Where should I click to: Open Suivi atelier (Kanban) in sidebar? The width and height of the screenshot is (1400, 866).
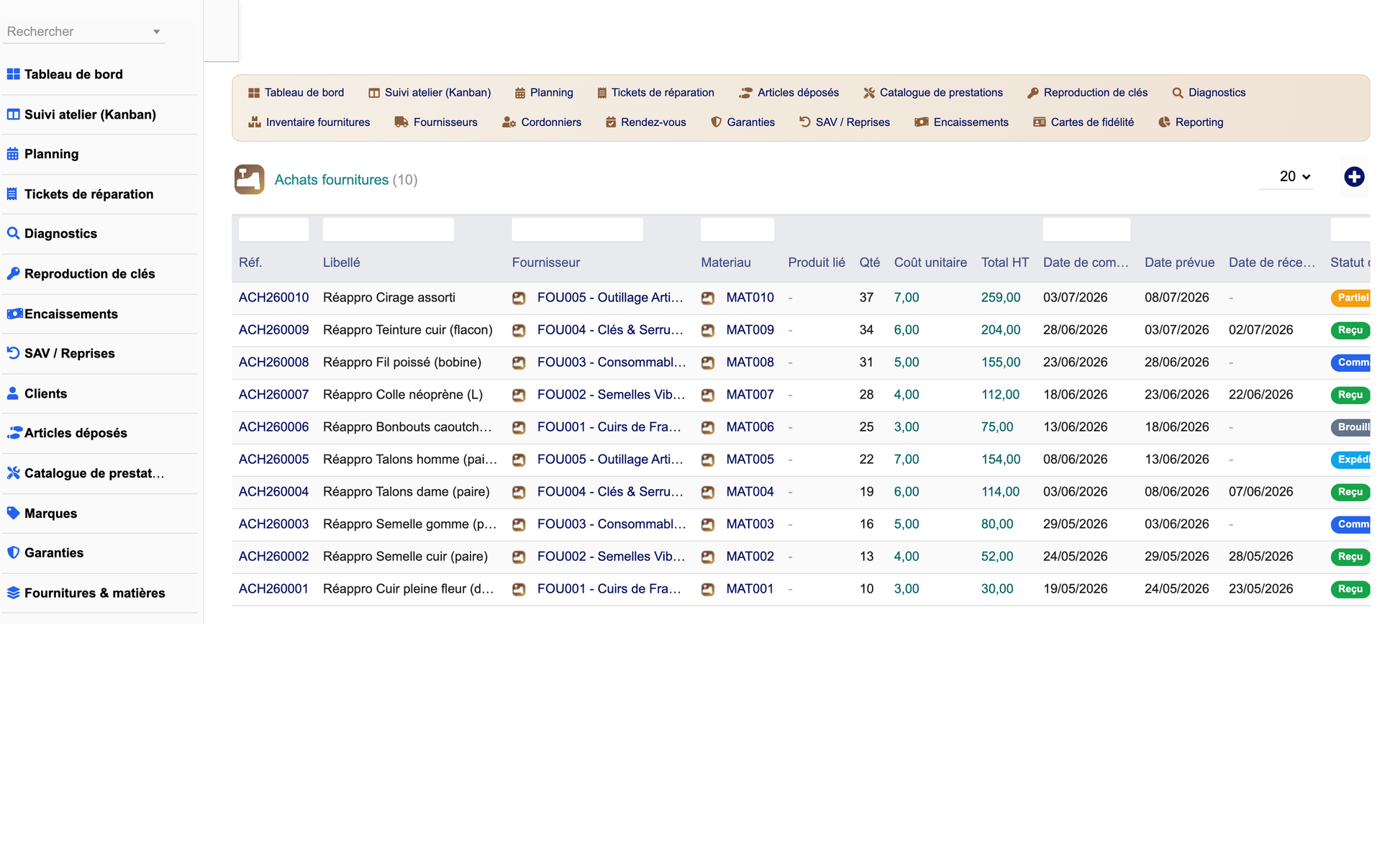click(90, 114)
